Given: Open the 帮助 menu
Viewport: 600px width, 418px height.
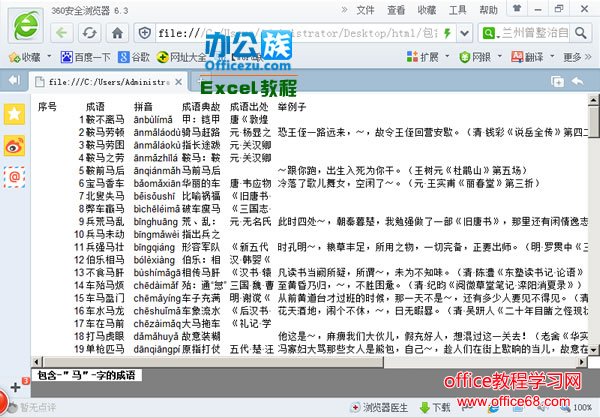Looking at the screenshot, I should (488, 10).
